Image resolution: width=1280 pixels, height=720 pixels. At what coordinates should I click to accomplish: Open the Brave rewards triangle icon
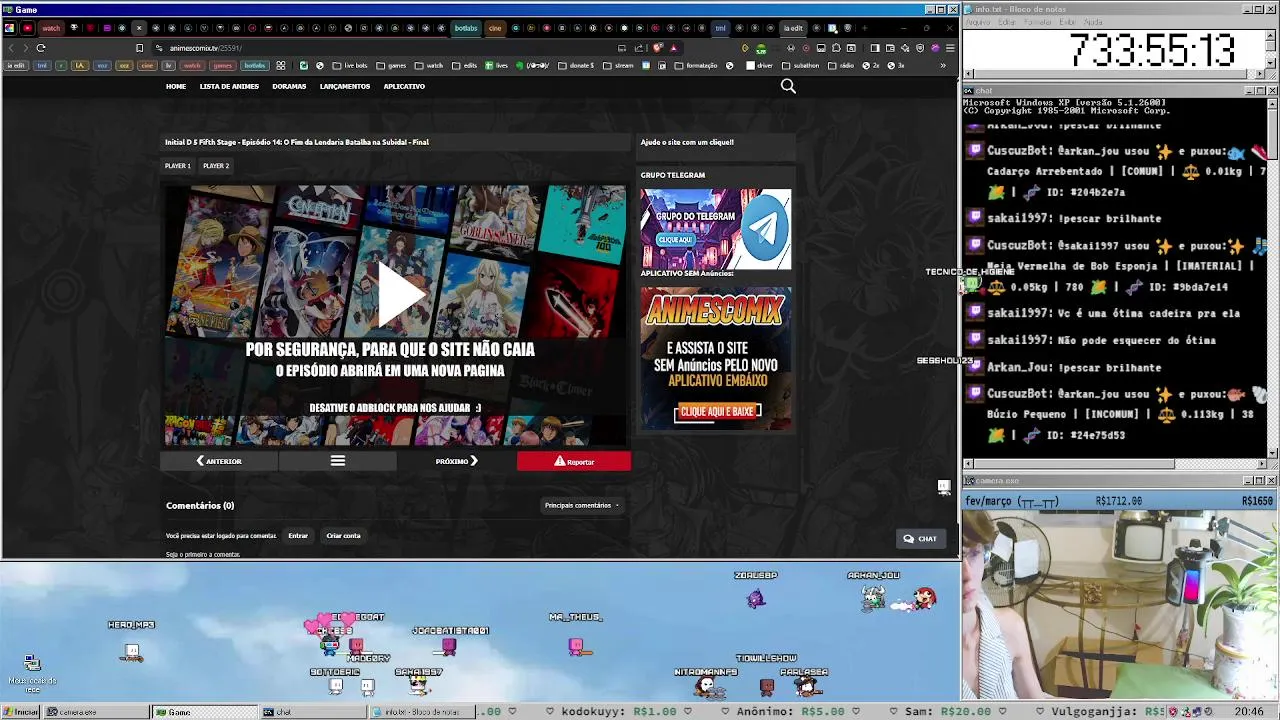pos(674,47)
